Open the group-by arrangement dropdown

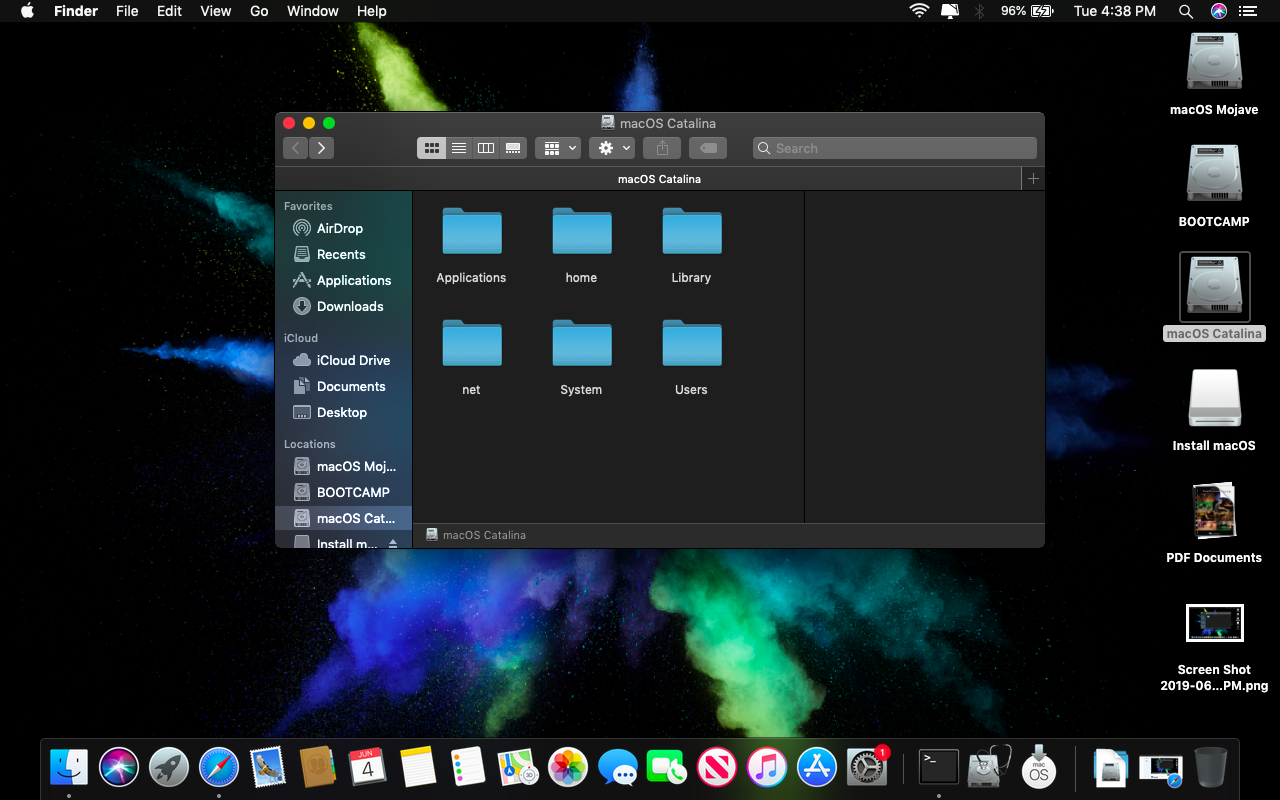coord(558,148)
